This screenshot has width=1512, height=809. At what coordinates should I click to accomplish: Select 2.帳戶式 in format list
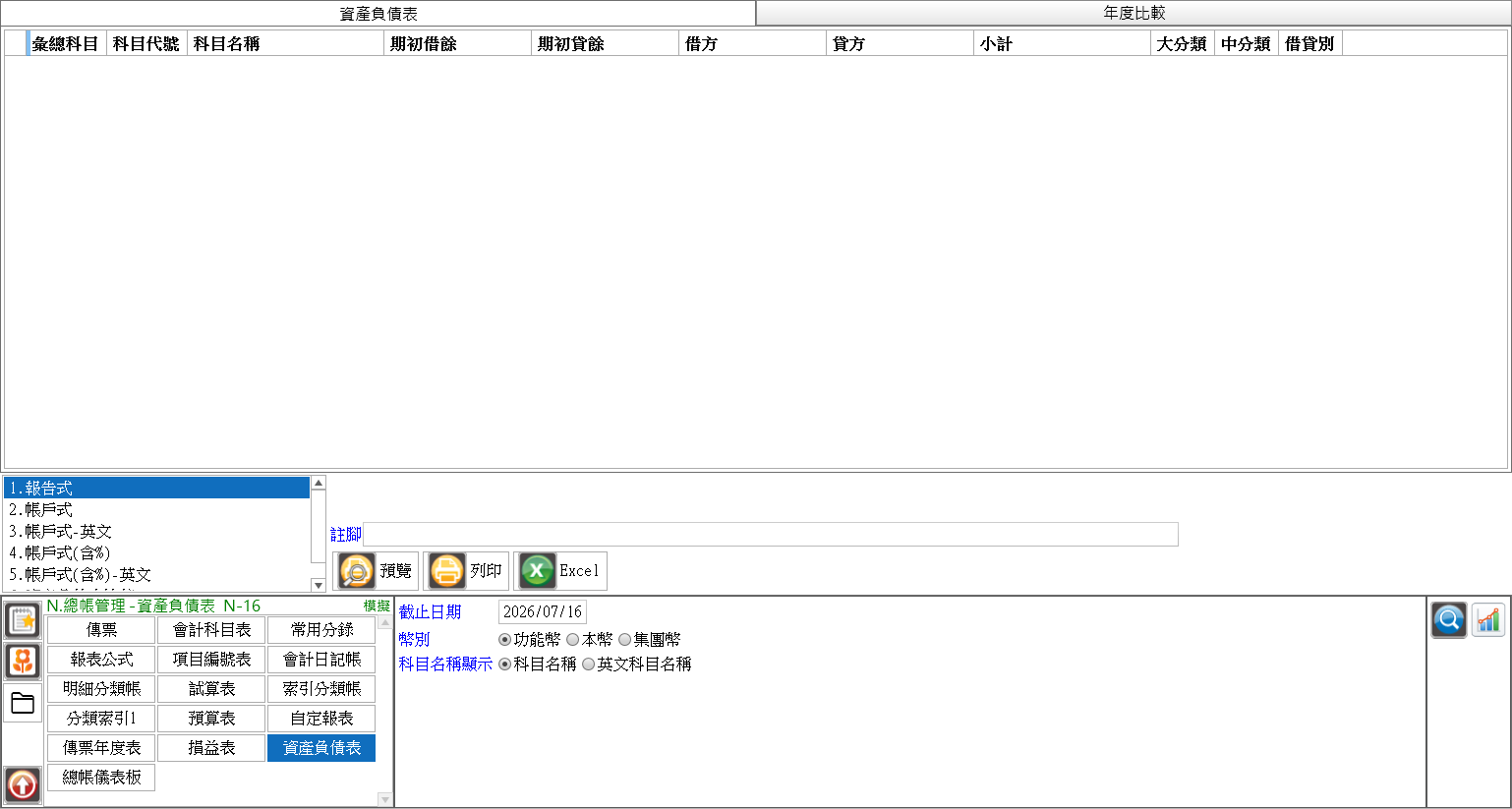[x=157, y=510]
